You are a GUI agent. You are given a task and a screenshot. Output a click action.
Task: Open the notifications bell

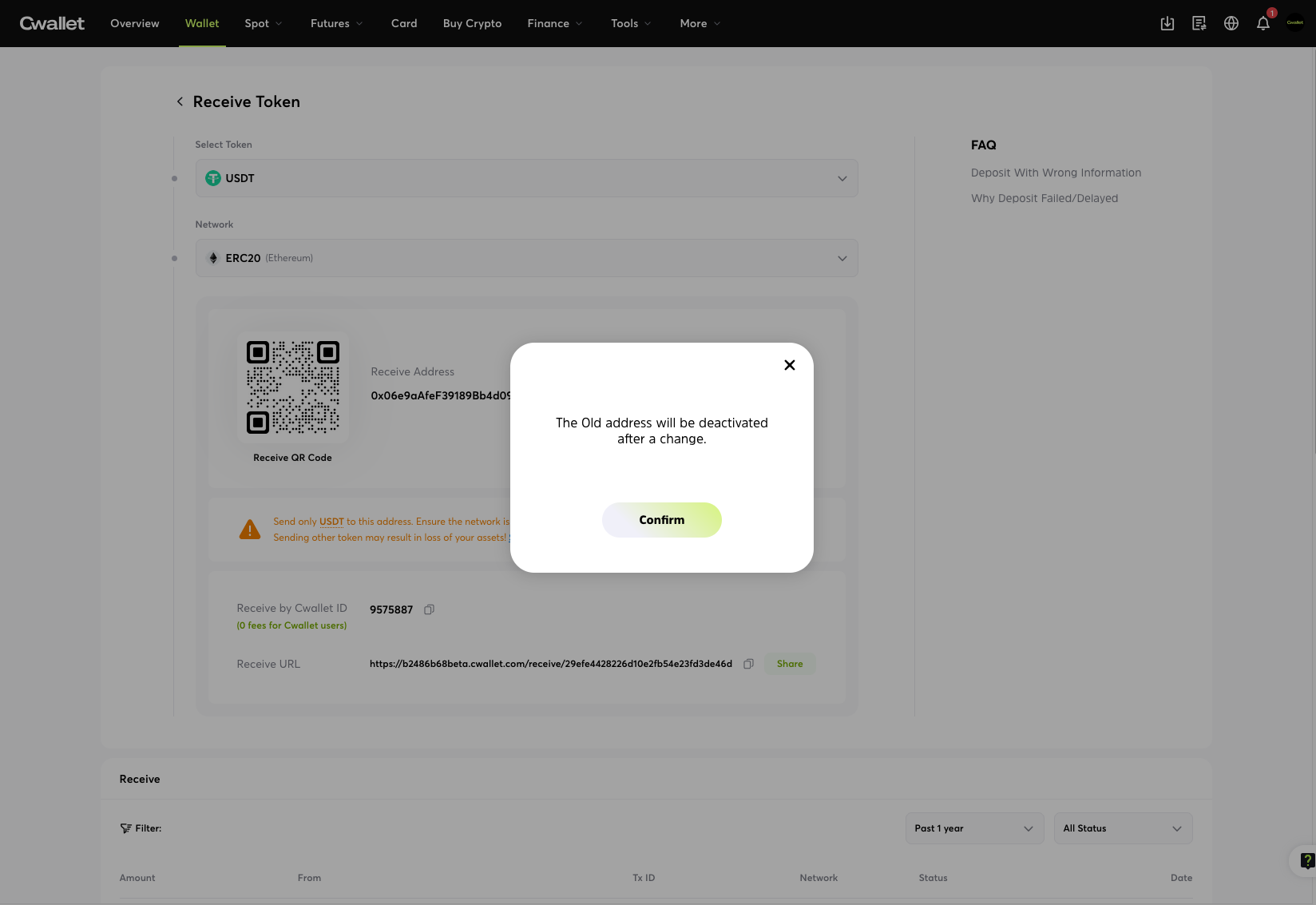coord(1262,23)
